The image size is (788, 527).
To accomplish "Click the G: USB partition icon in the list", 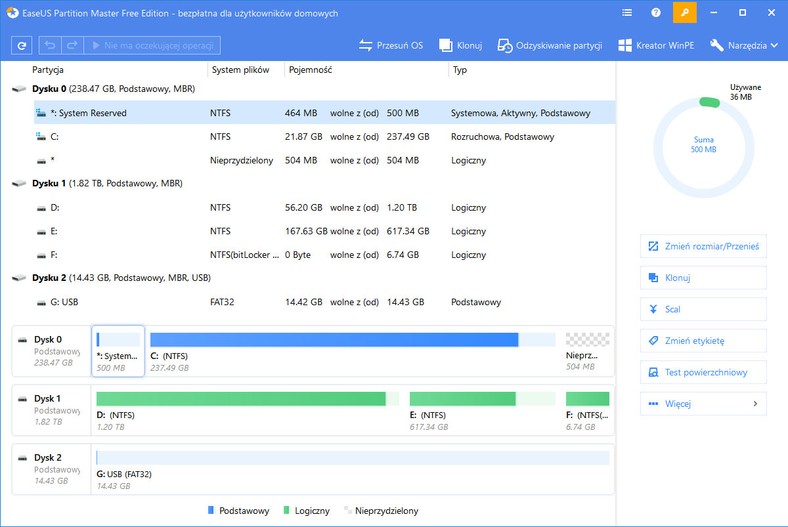I will 41,302.
